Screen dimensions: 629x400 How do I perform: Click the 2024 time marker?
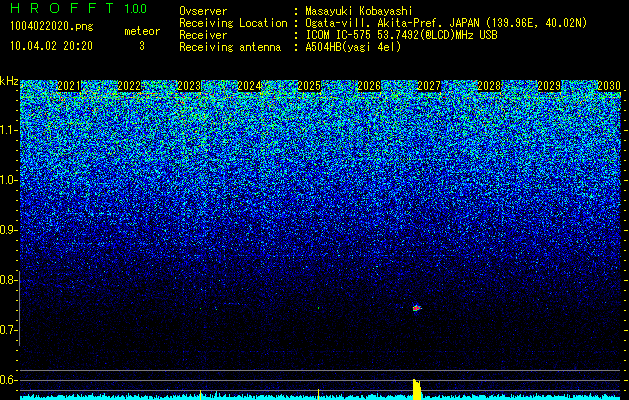point(249,86)
